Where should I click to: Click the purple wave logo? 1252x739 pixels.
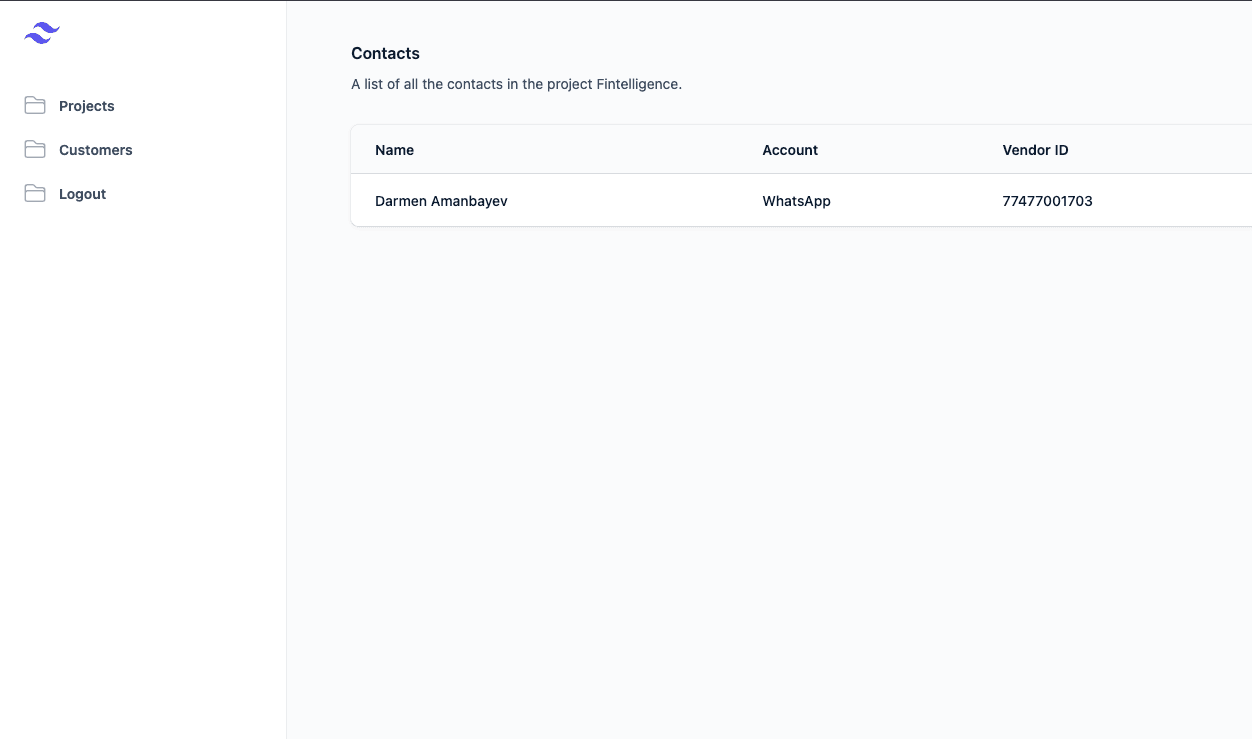tap(42, 33)
